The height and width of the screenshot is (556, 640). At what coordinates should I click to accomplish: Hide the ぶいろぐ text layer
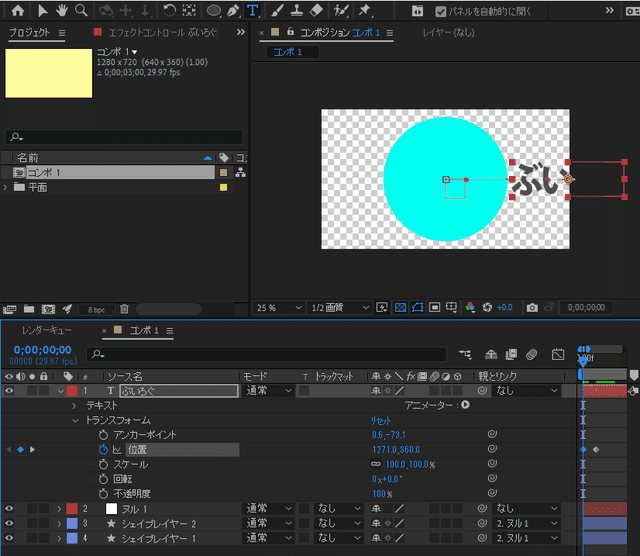click(9, 391)
